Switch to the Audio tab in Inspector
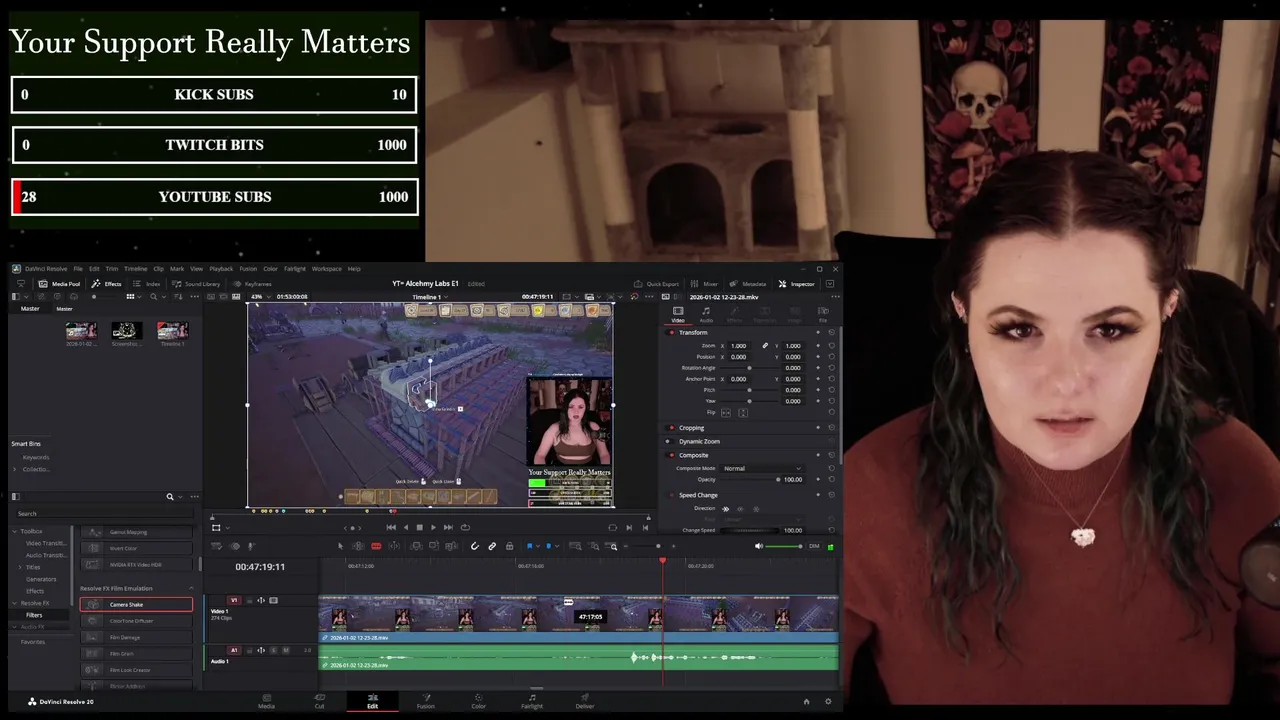Image resolution: width=1280 pixels, height=720 pixels. coord(706,315)
